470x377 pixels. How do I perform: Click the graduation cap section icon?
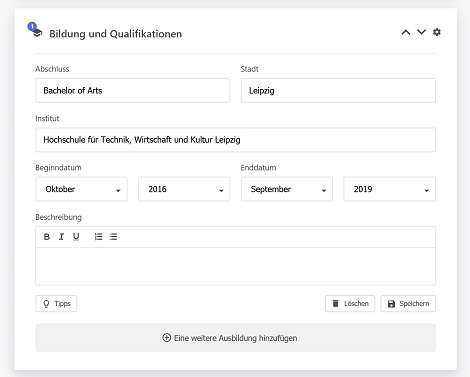click(x=37, y=33)
